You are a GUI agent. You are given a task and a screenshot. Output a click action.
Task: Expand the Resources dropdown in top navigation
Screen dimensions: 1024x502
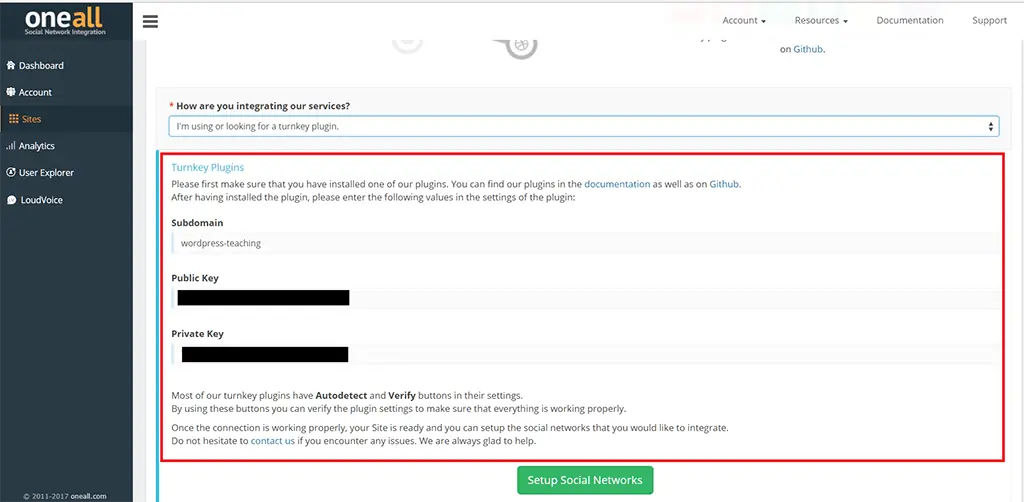coord(821,20)
